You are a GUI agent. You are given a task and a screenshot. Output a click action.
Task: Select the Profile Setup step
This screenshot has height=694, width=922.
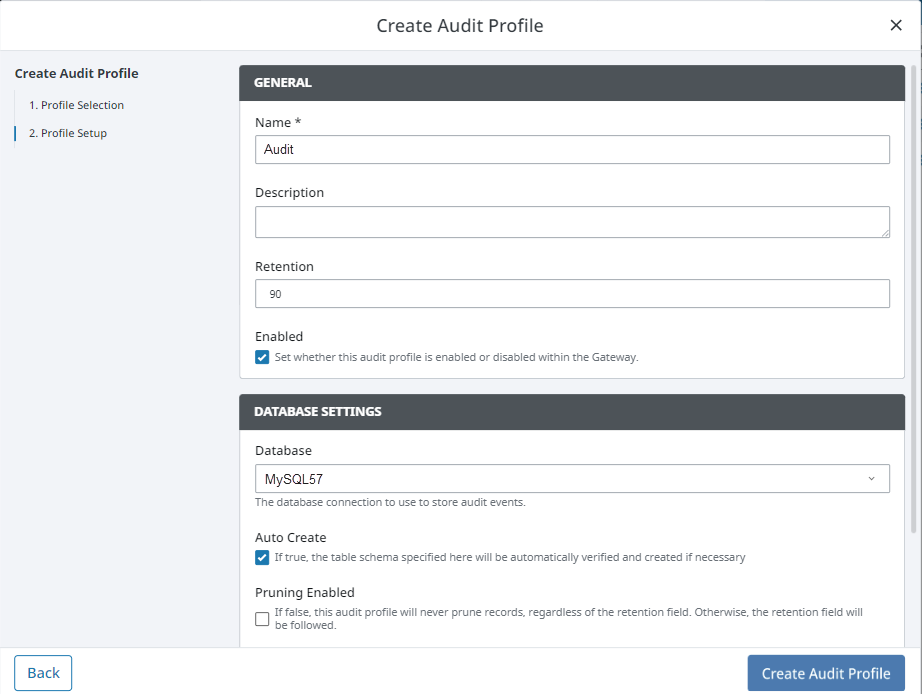68,134
